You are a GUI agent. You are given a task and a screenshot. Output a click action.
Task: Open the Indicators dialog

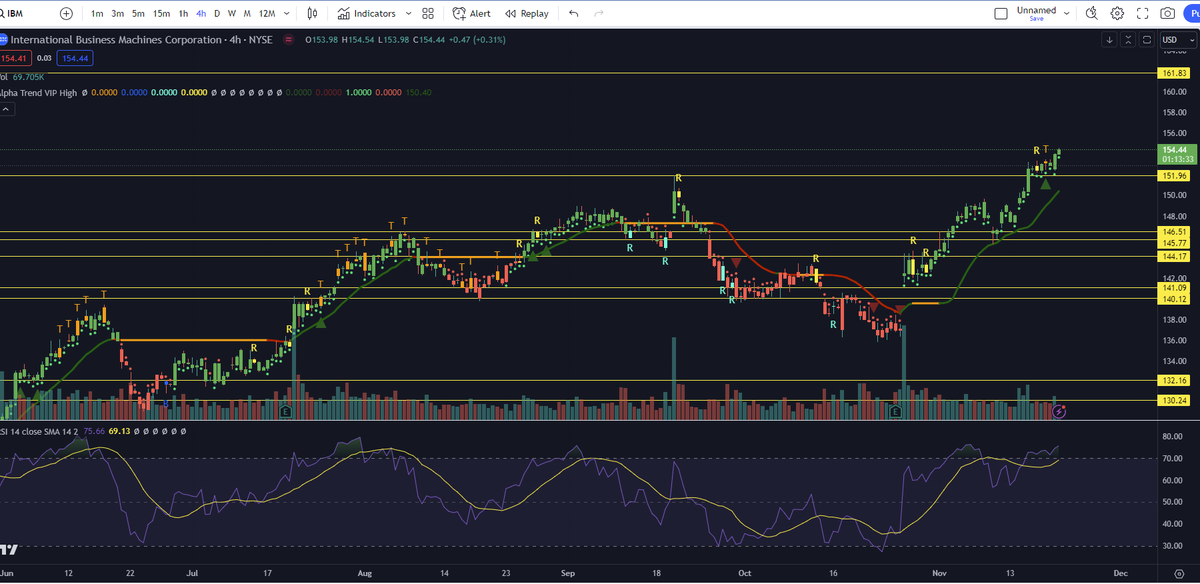click(367, 14)
